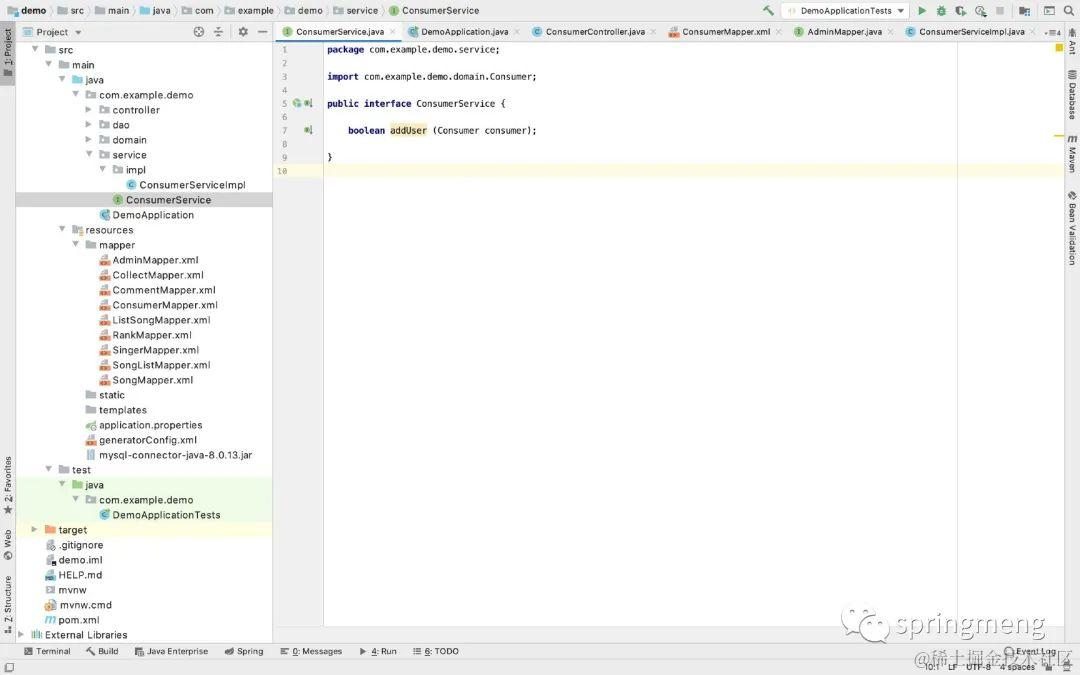
Task: Run DemoApplicationTests with the green play icon
Action: tap(922, 10)
